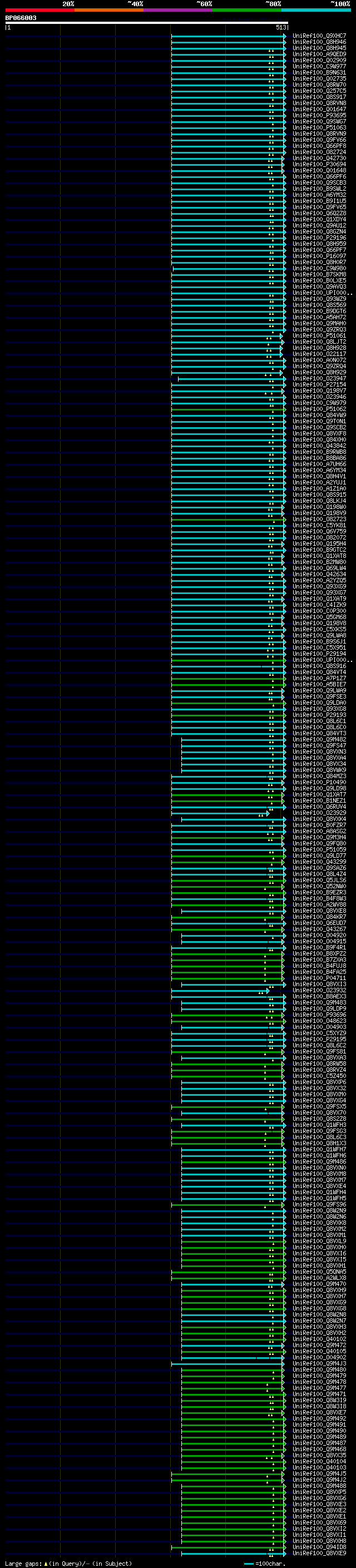Select UniRef100_Q43299 identifier
Viewport: 356px width, 1568px height.
point(319,862)
